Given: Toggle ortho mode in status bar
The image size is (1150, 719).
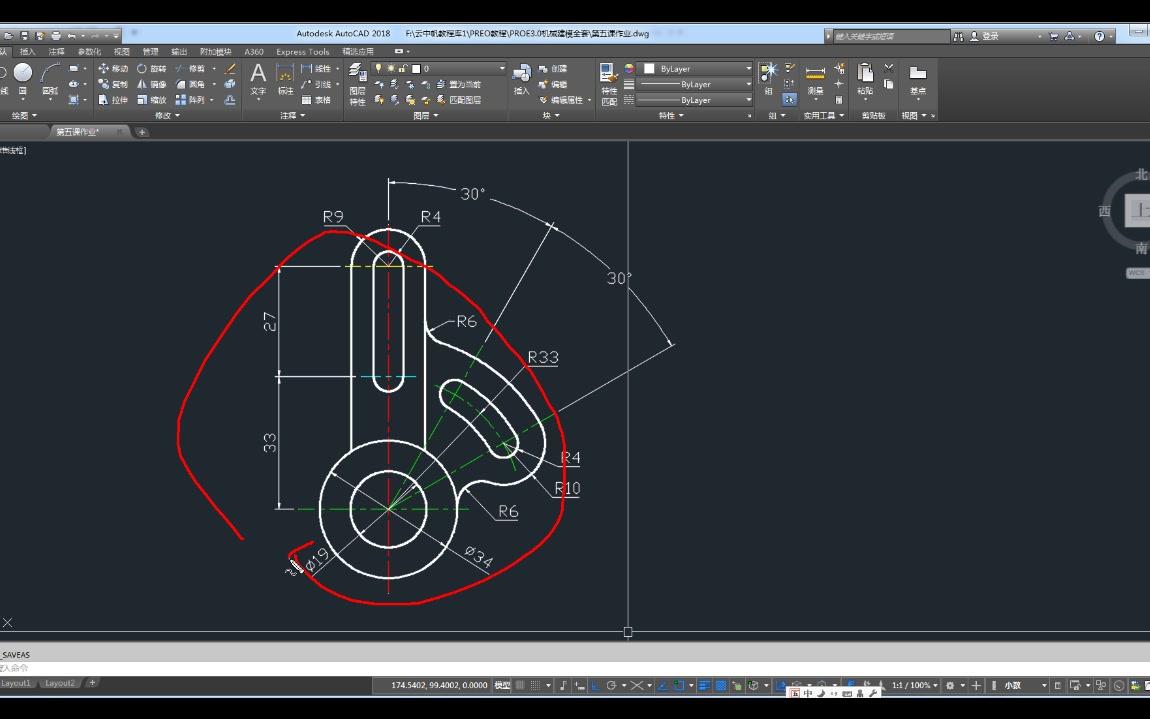Looking at the screenshot, I should coord(595,686).
